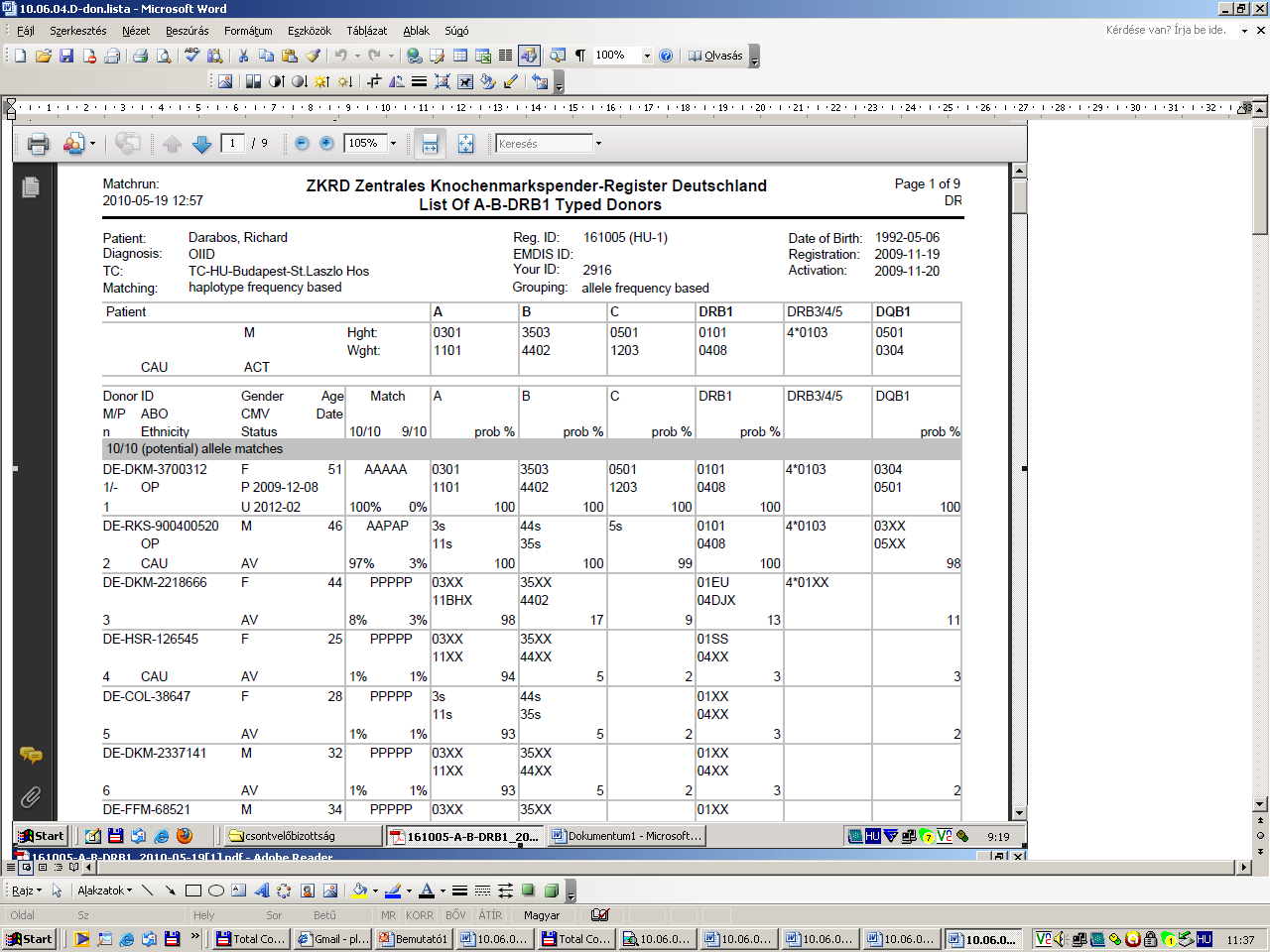Select the Oval drawing tool
Image resolution: width=1270 pixels, height=952 pixels.
tap(216, 891)
